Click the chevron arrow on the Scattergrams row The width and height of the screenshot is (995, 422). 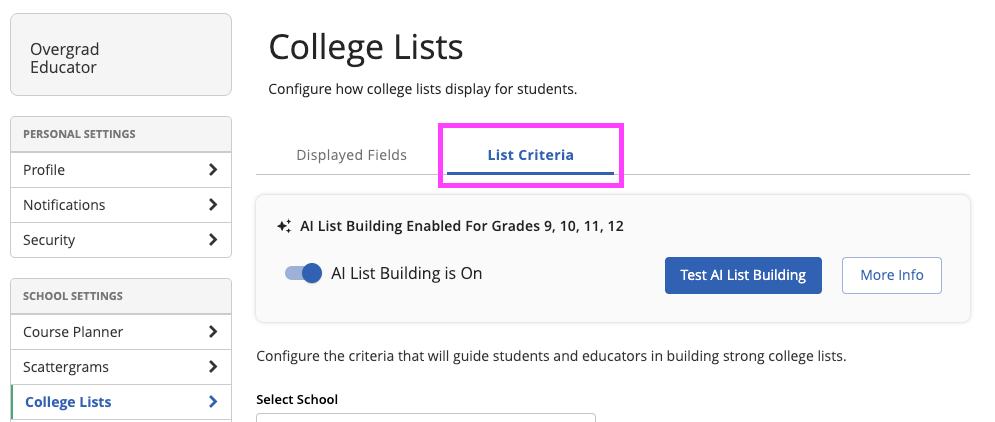212,367
